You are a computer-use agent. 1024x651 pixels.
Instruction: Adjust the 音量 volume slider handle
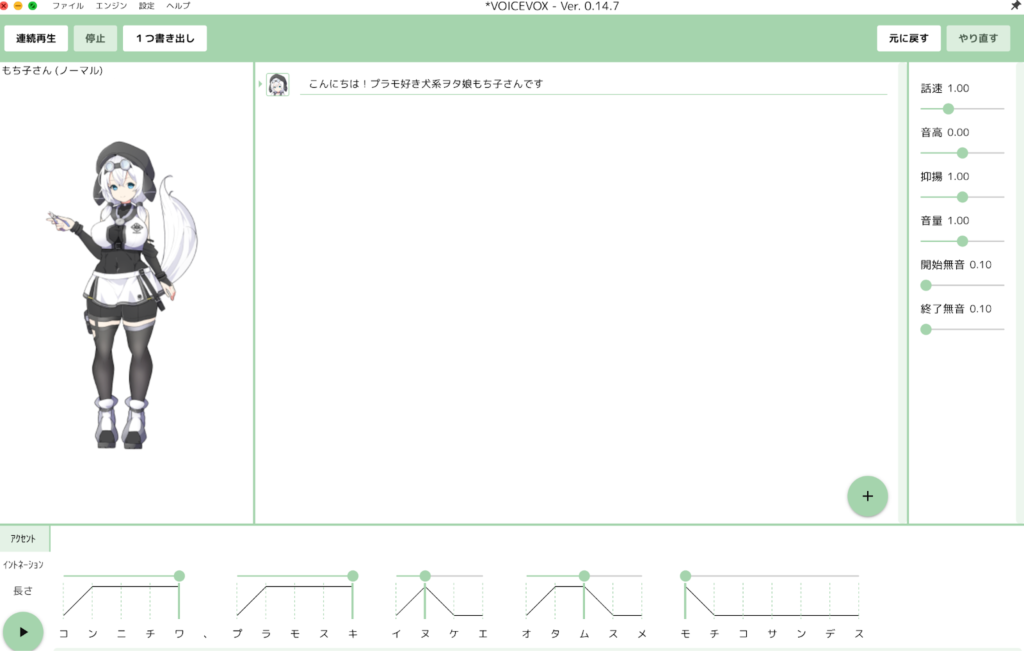[x=962, y=241]
